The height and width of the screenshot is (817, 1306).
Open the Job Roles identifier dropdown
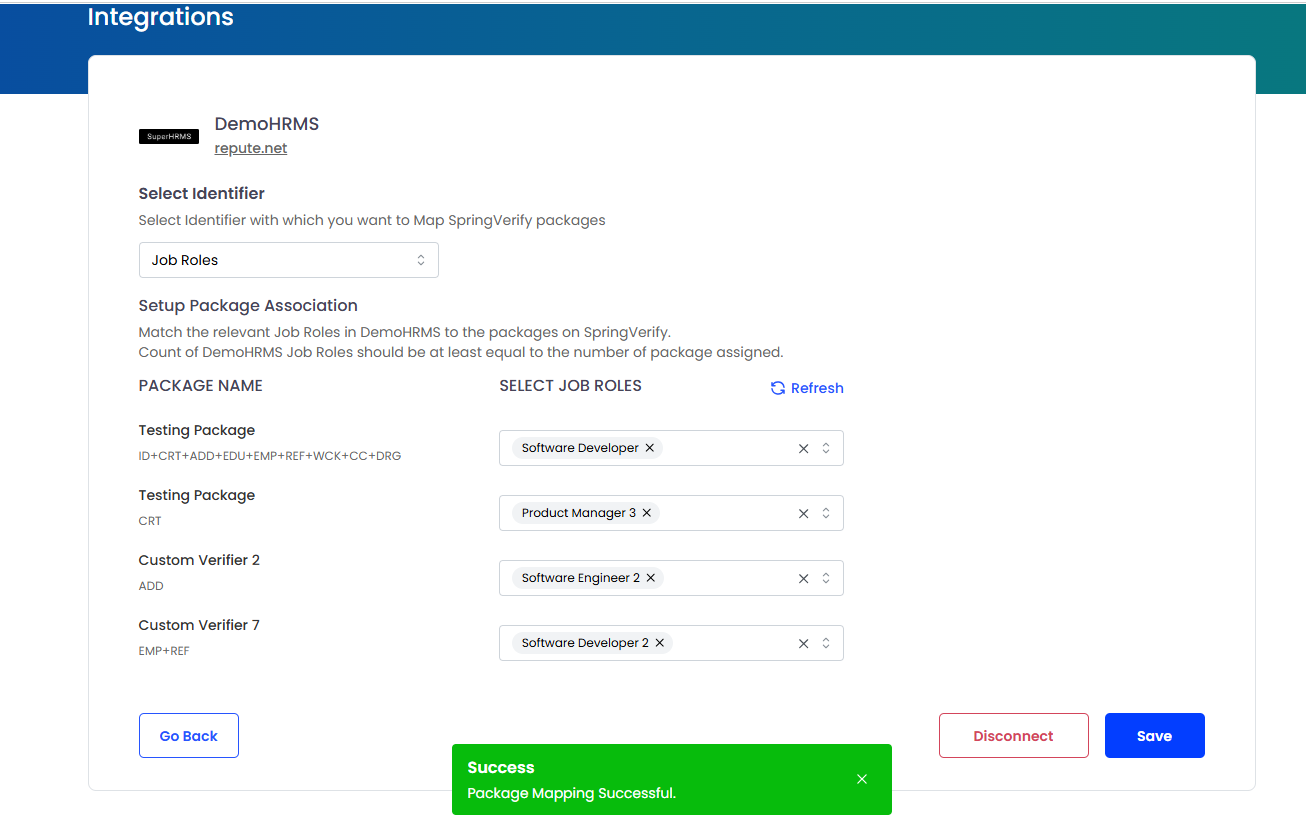(288, 260)
